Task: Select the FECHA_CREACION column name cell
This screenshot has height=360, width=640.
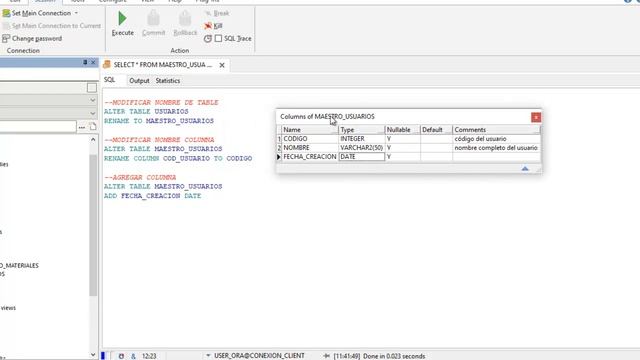Action: pos(310,157)
